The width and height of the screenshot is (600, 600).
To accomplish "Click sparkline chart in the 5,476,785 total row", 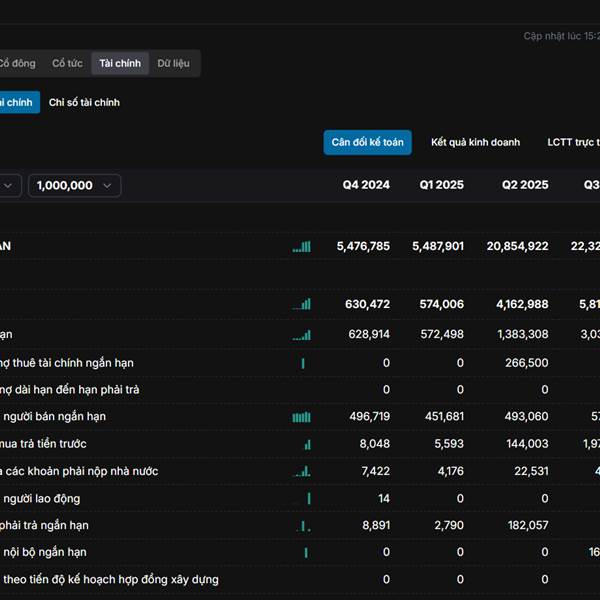I will tap(301, 246).
